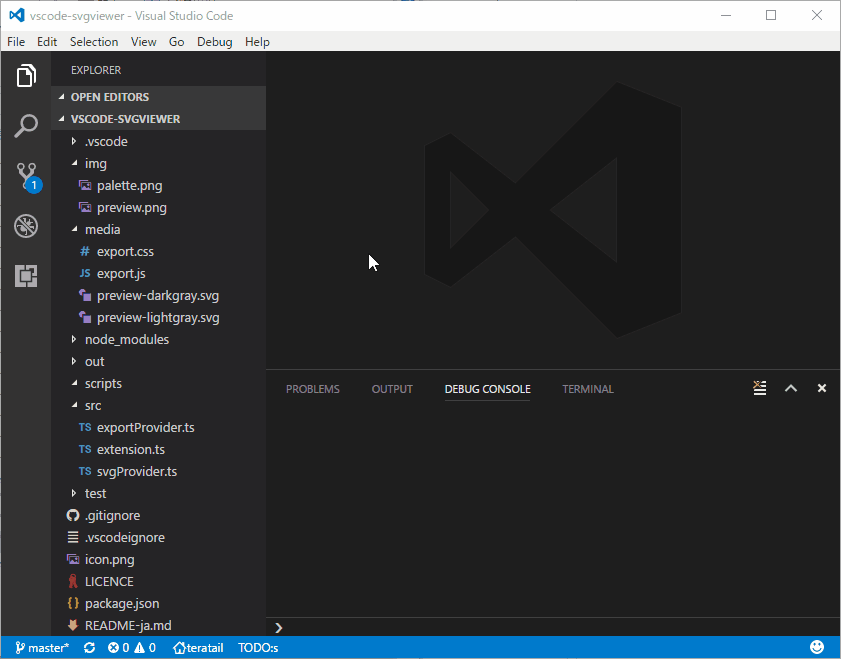Open Source Control showing 1 pending change
Image resolution: width=841 pixels, height=659 pixels.
pos(26,175)
